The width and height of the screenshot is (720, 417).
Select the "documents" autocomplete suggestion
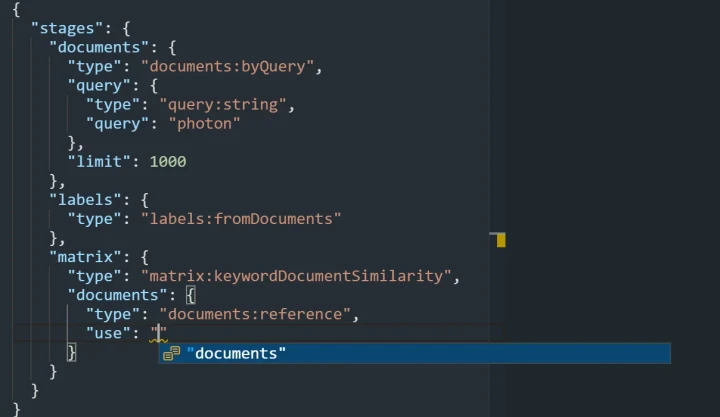click(415, 353)
